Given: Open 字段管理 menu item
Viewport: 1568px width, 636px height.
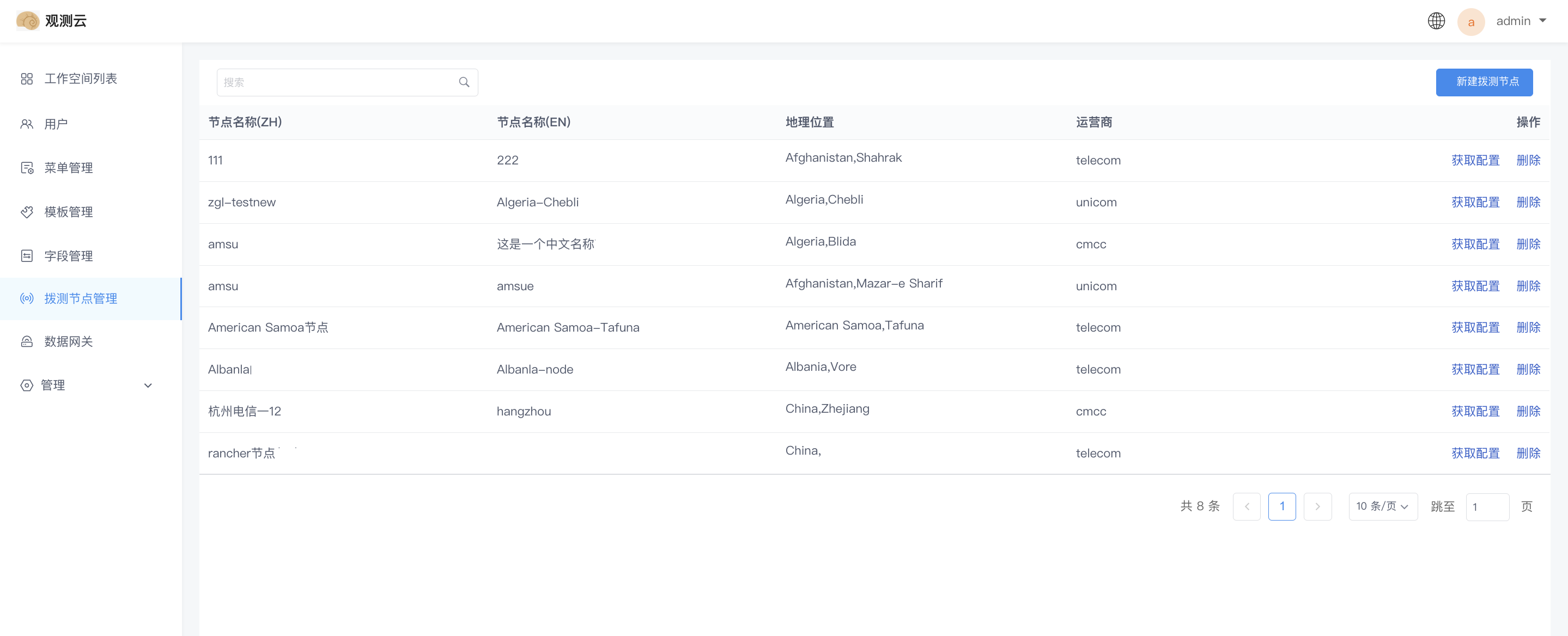Looking at the screenshot, I should [x=90, y=255].
